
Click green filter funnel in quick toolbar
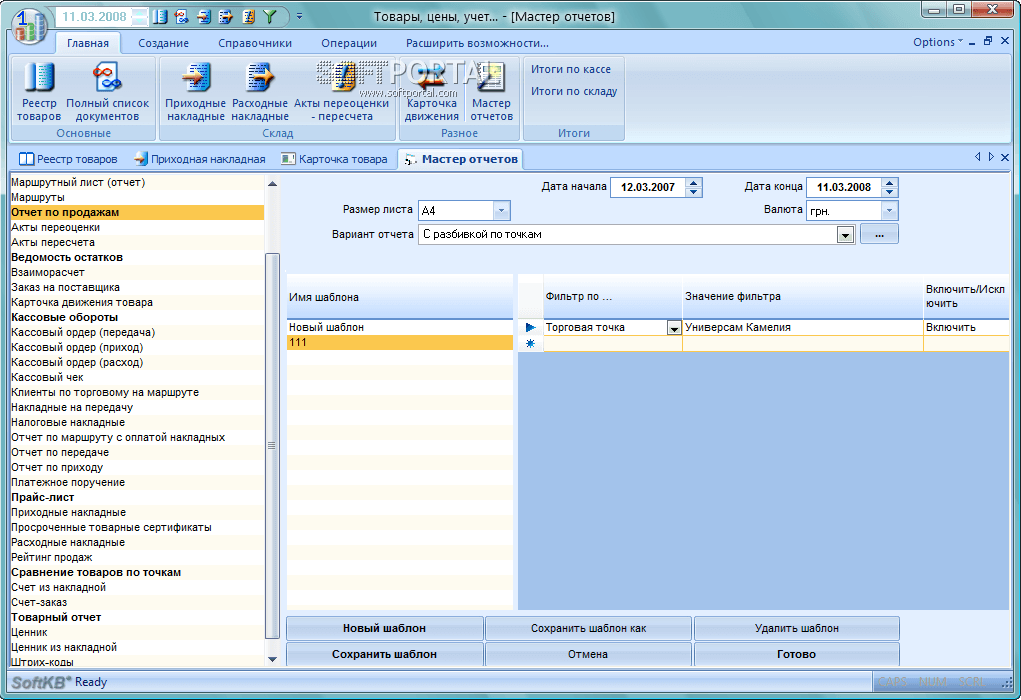click(269, 17)
